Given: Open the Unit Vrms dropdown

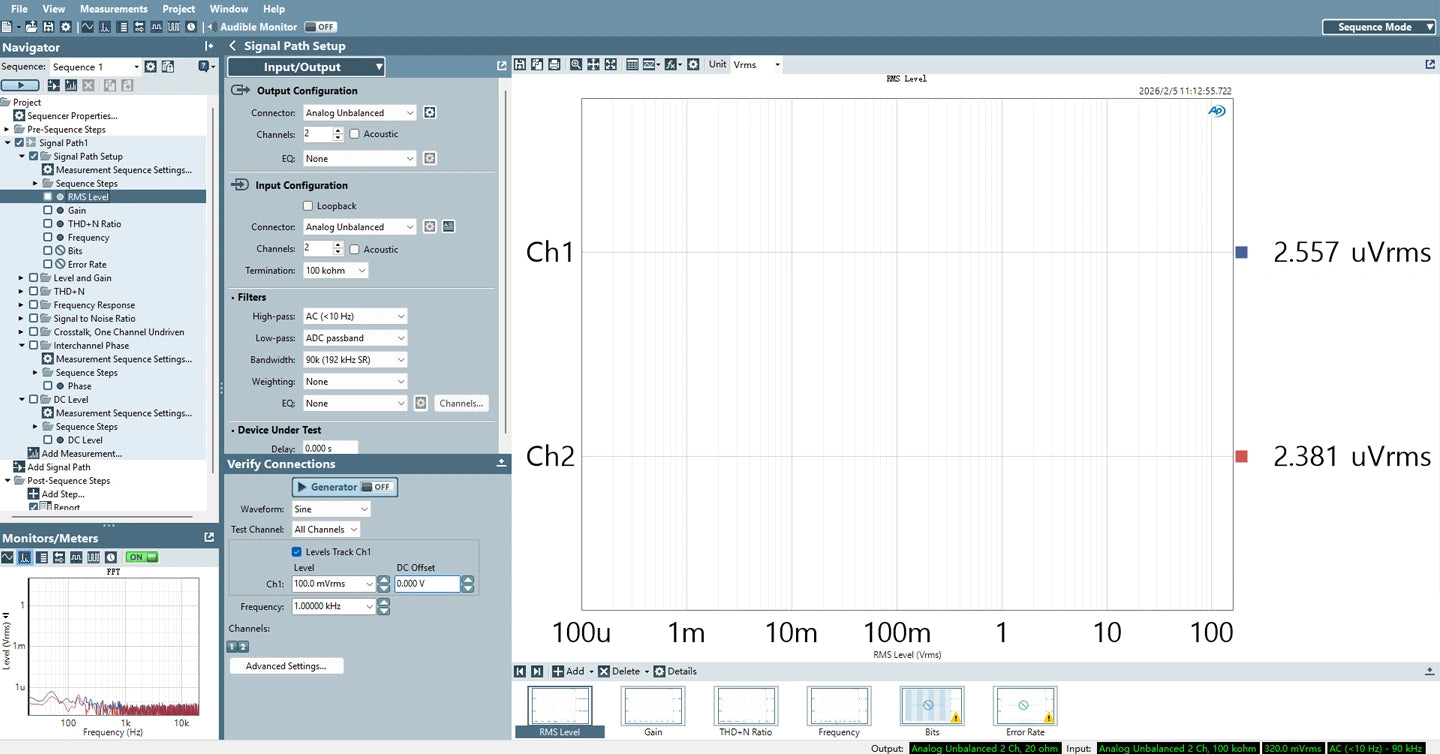Looking at the screenshot, I should pos(756,65).
